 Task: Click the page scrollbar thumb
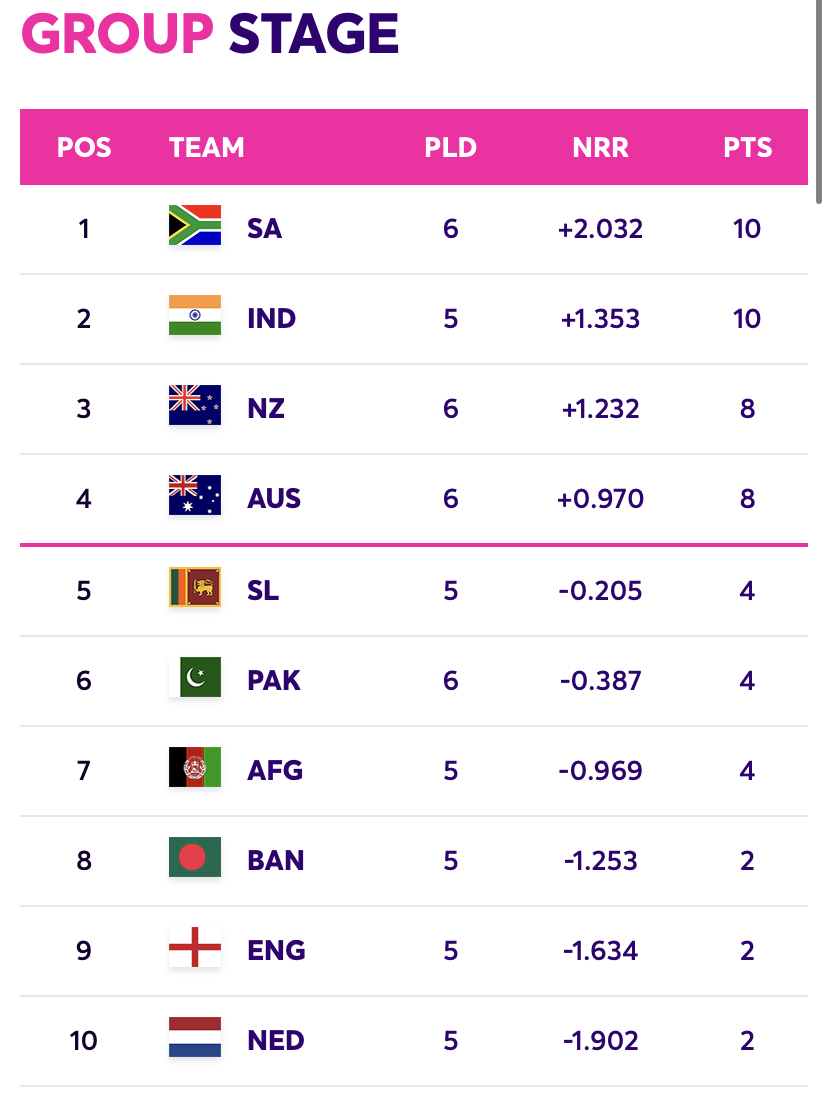[819, 102]
